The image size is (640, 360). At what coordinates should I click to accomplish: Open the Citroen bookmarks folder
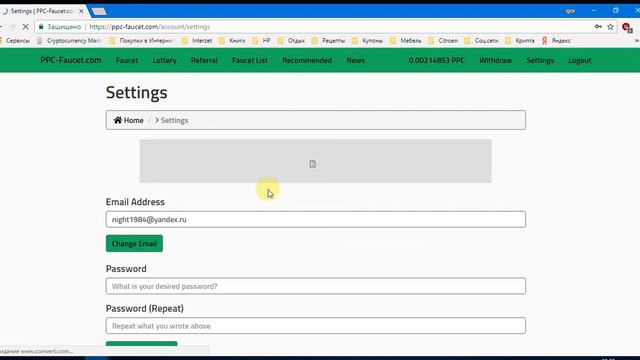coord(443,41)
